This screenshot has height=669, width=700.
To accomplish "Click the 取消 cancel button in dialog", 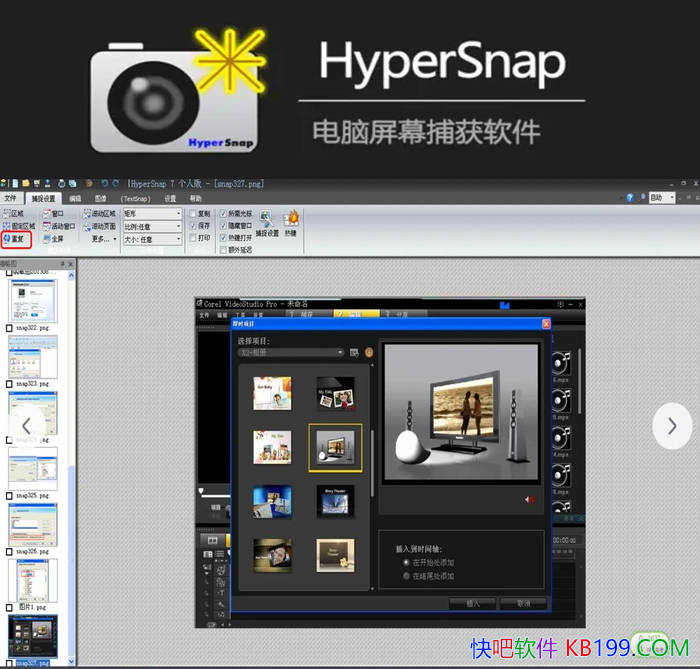I will (x=524, y=604).
